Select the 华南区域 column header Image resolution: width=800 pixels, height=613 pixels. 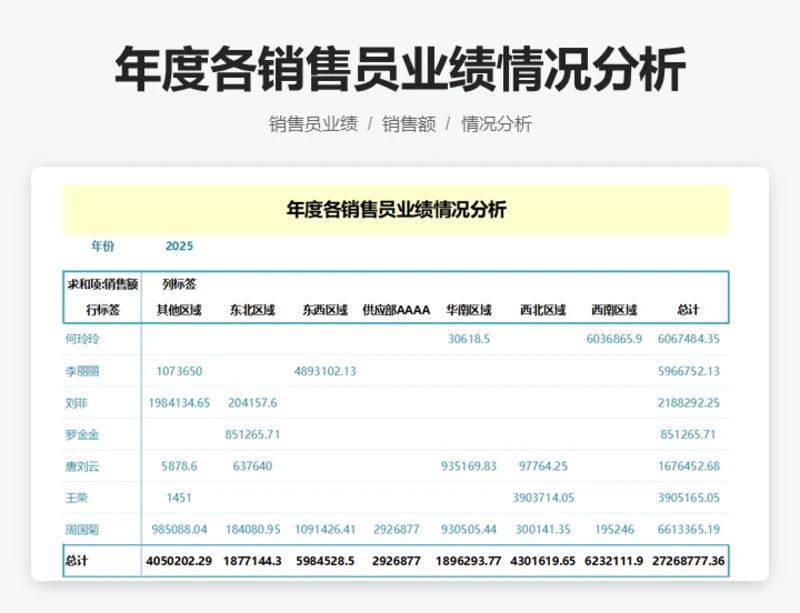[x=469, y=310]
